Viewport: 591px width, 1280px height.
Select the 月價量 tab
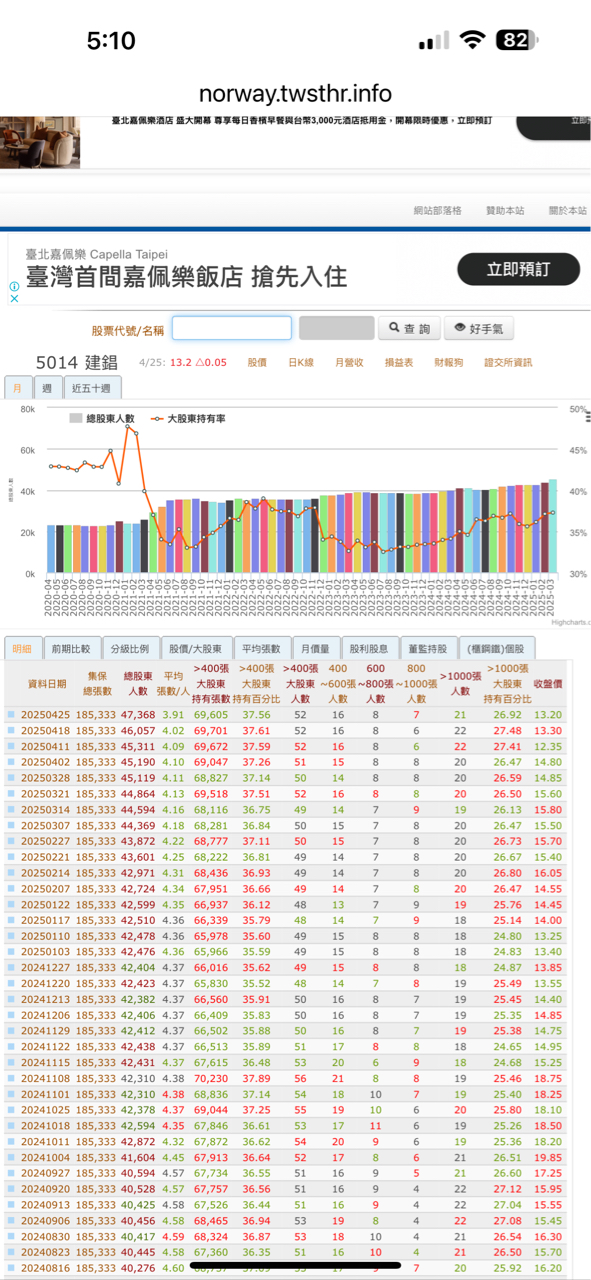(x=316, y=648)
